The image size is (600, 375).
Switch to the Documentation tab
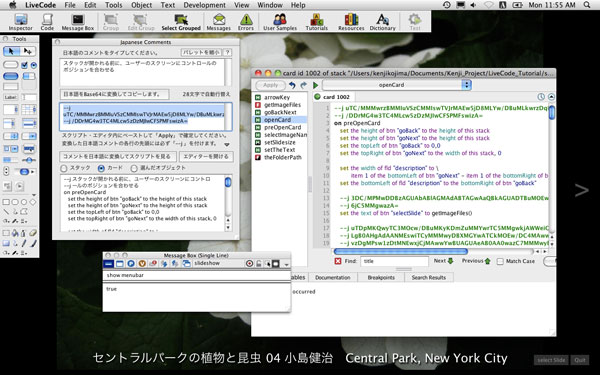[333, 277]
